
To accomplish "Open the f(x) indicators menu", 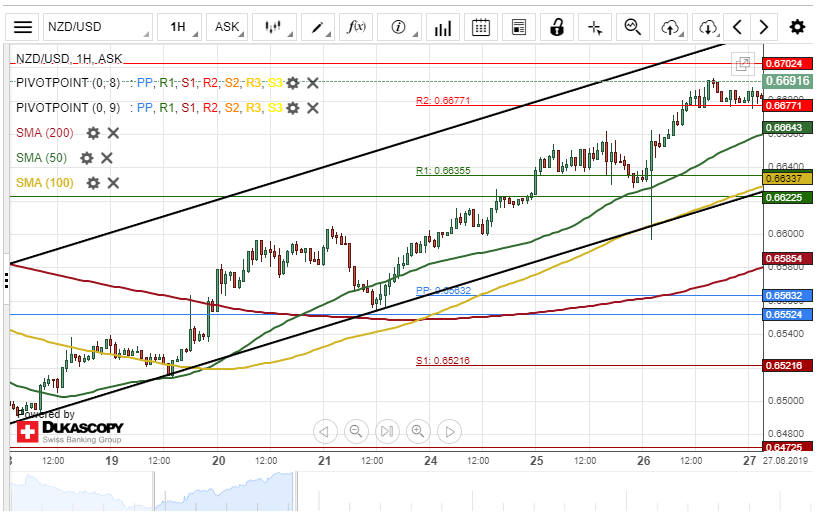I will pos(356,27).
